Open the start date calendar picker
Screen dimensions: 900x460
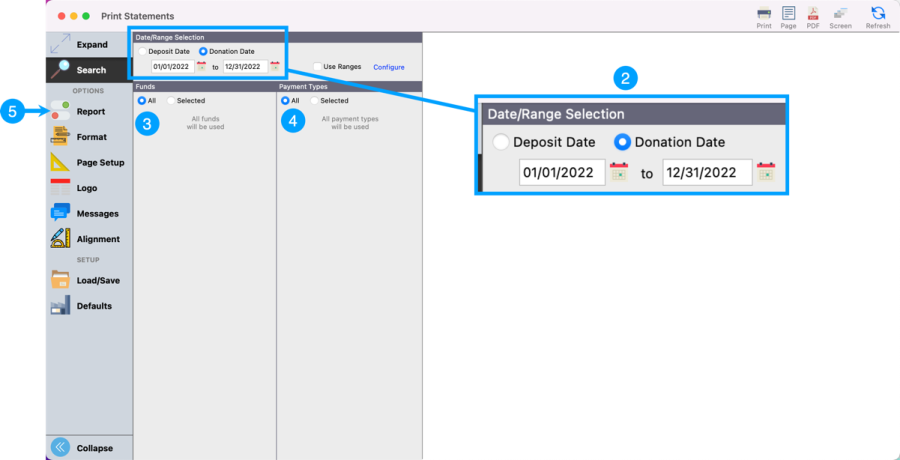(x=201, y=67)
